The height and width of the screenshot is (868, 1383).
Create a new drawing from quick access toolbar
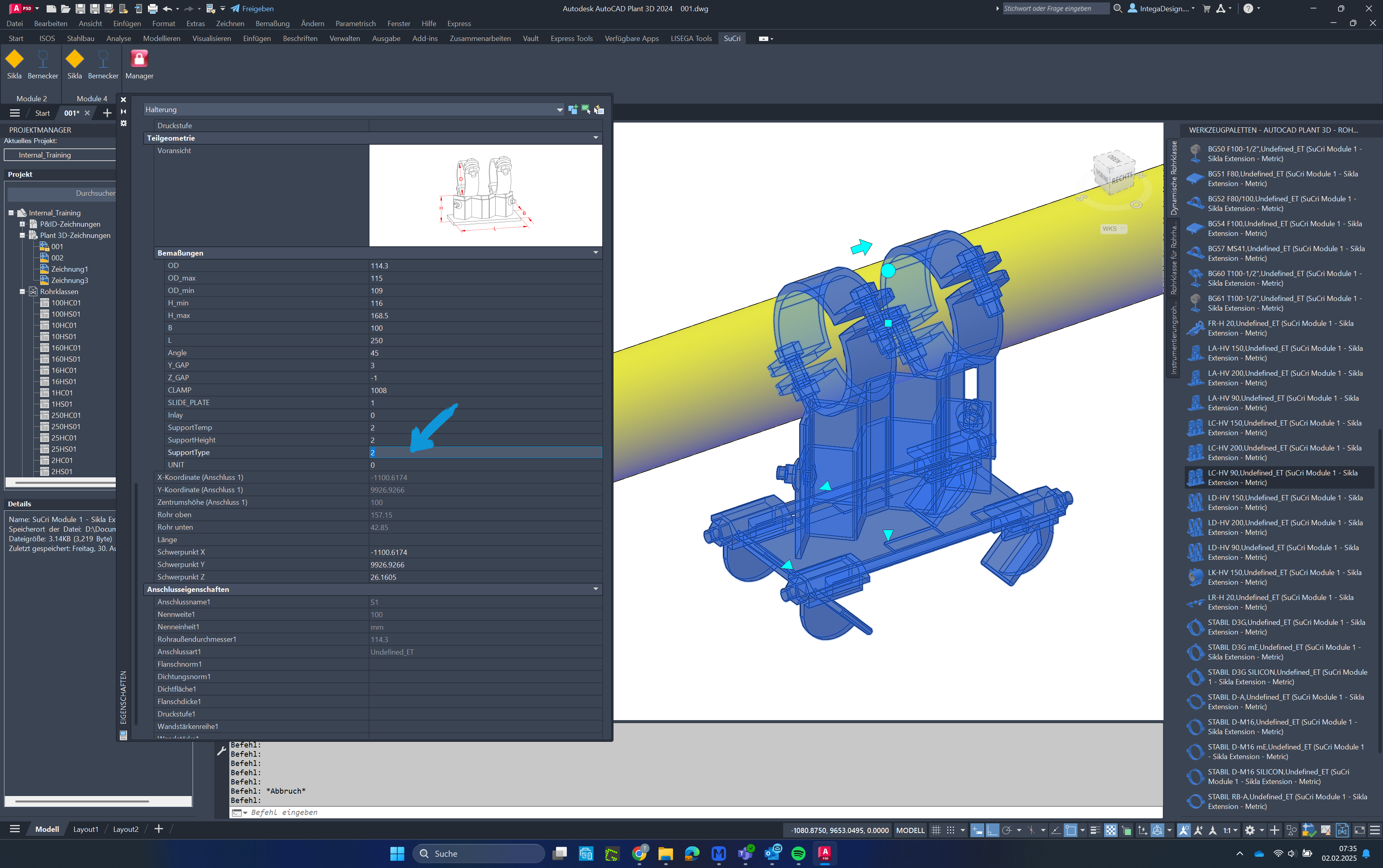click(51, 8)
